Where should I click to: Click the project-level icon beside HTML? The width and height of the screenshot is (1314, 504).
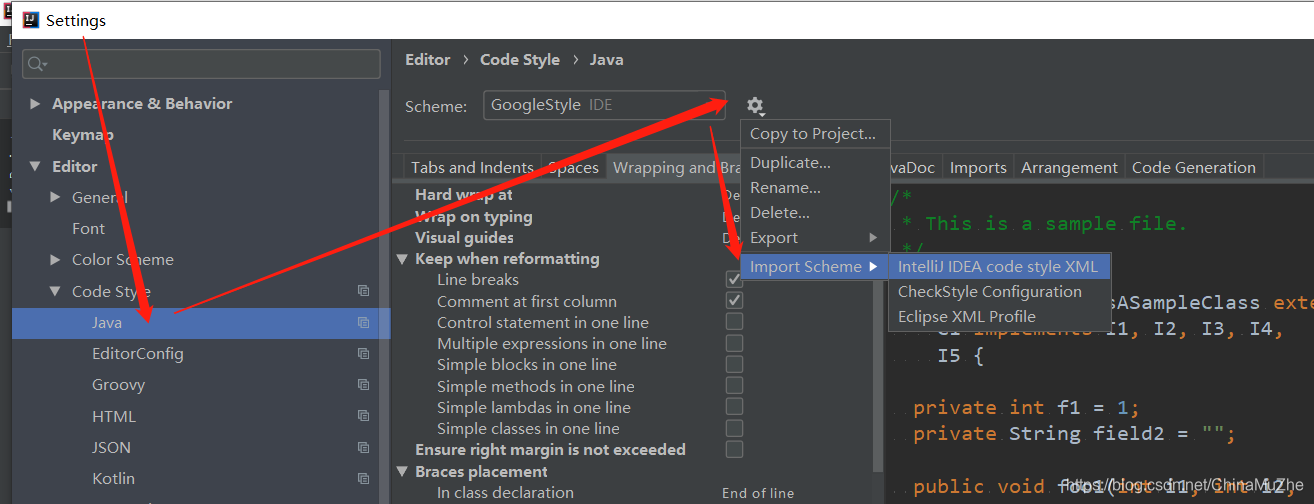pos(363,417)
